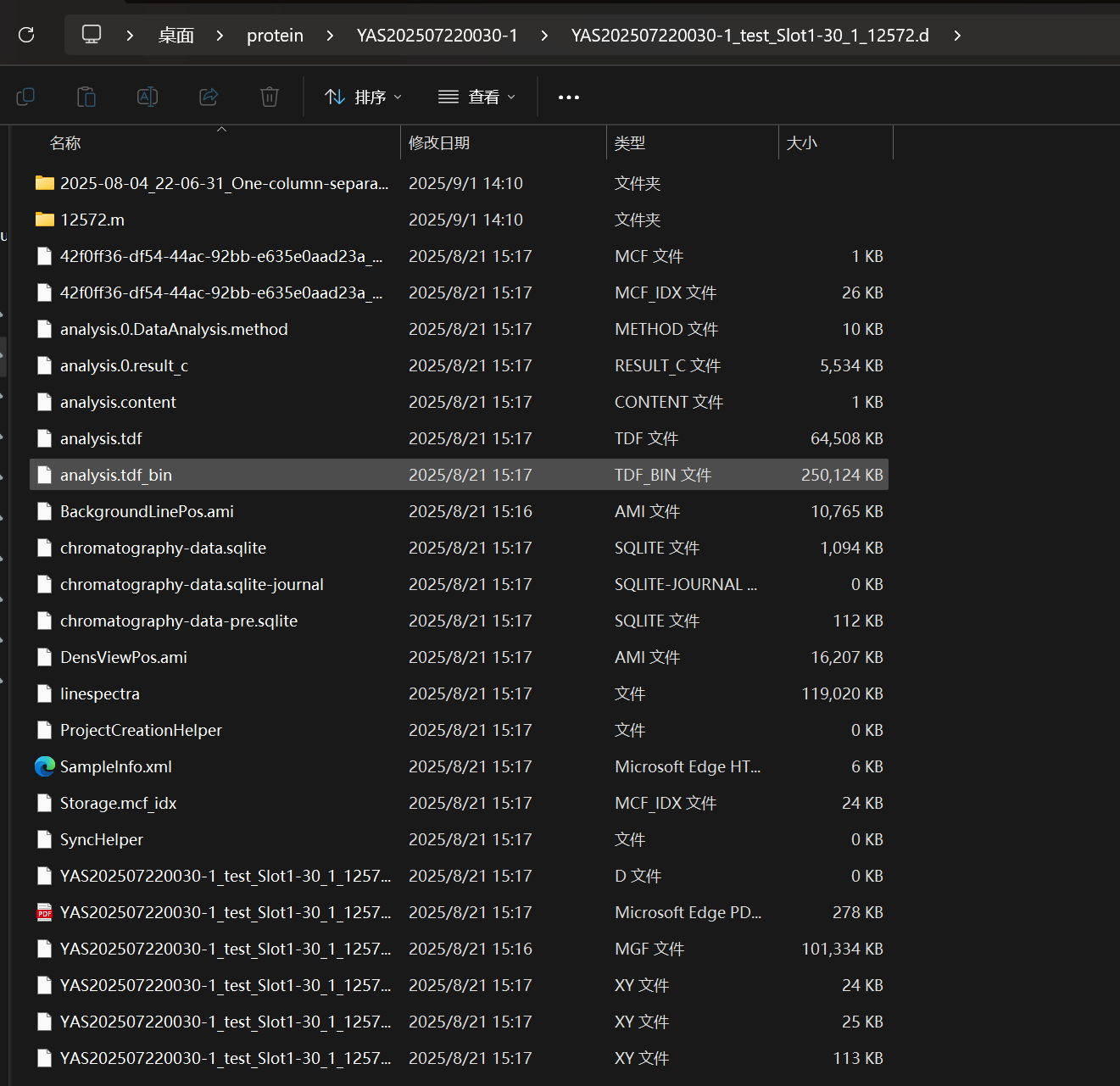This screenshot has height=1086, width=1120.
Task: Click file icon of chromatography-data.sqlite
Action: pyautogui.click(x=45, y=548)
